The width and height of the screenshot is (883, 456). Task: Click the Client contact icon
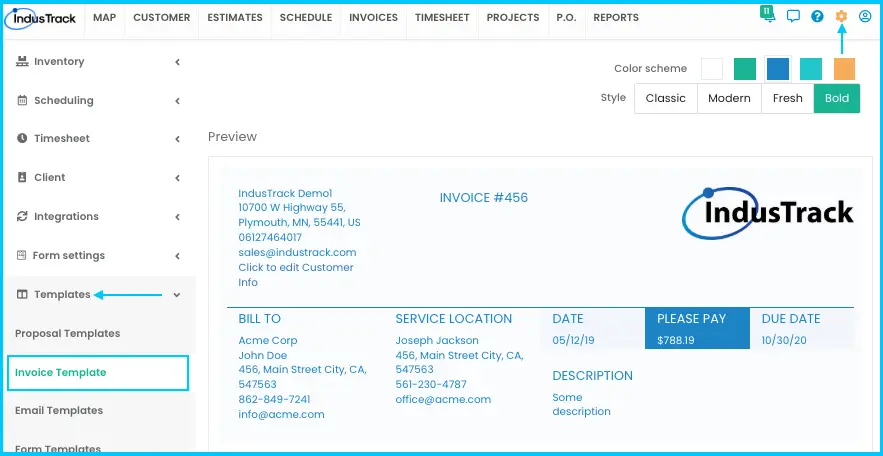[22, 177]
